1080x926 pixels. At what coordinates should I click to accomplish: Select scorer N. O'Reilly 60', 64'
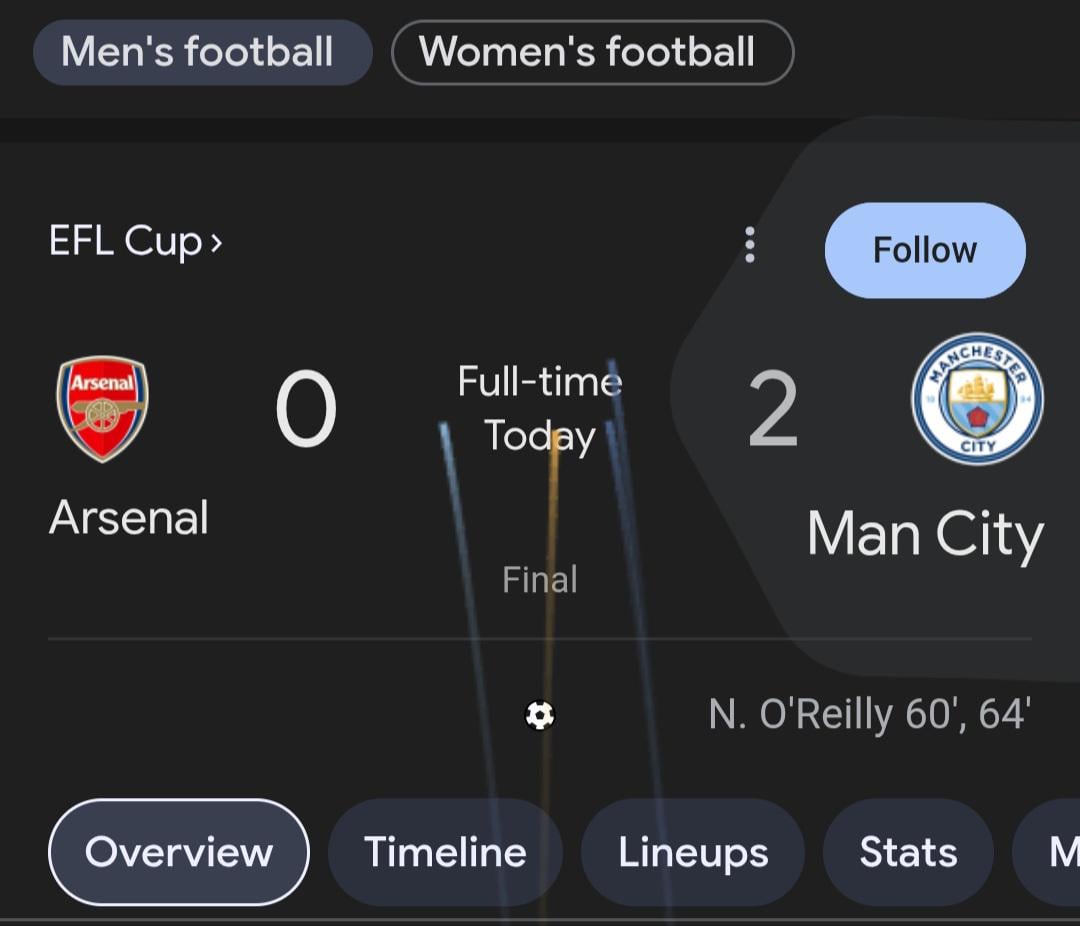click(869, 715)
